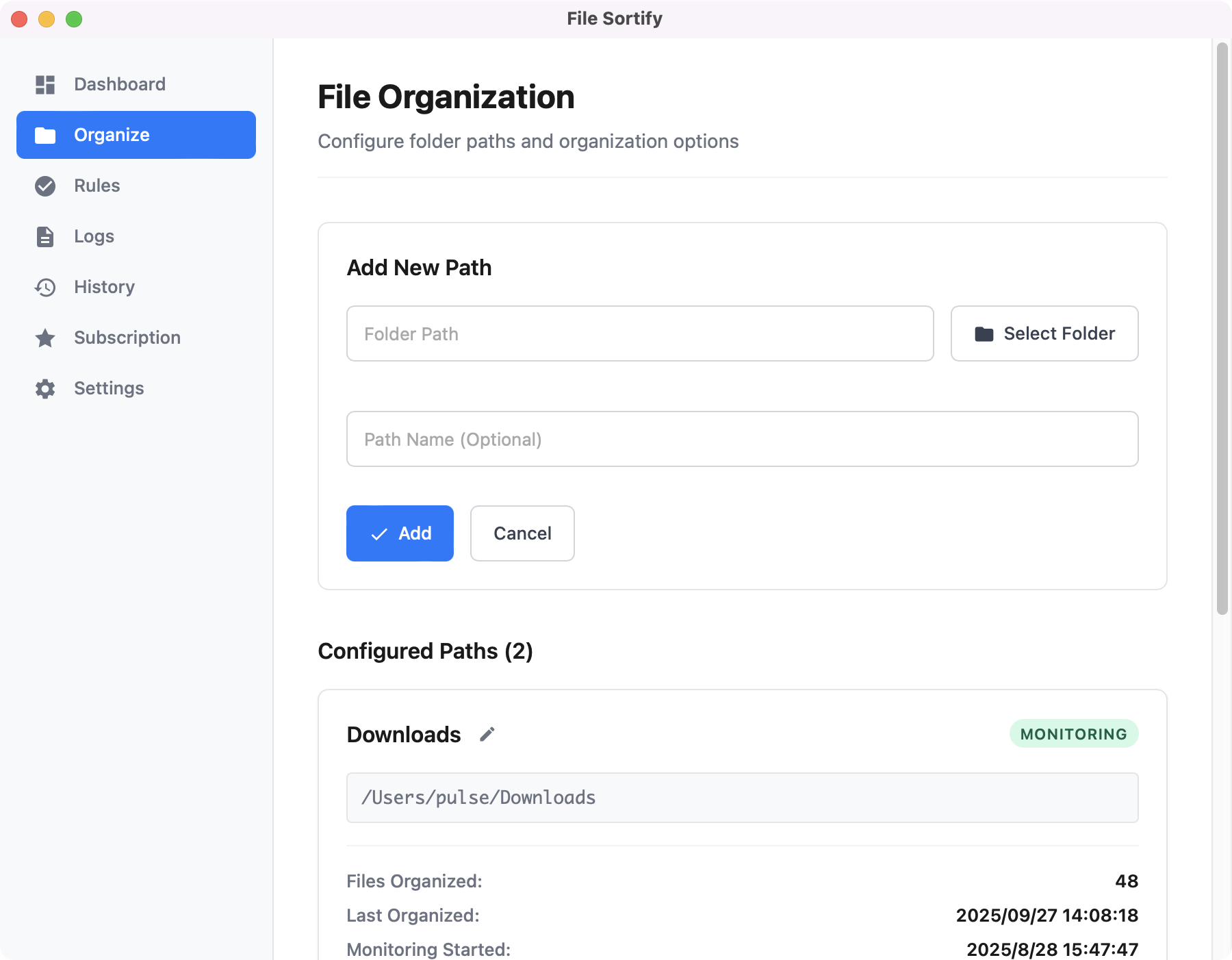Click the vertical scrollbar thumb
Image resolution: width=1232 pixels, height=960 pixels.
(x=1222, y=329)
